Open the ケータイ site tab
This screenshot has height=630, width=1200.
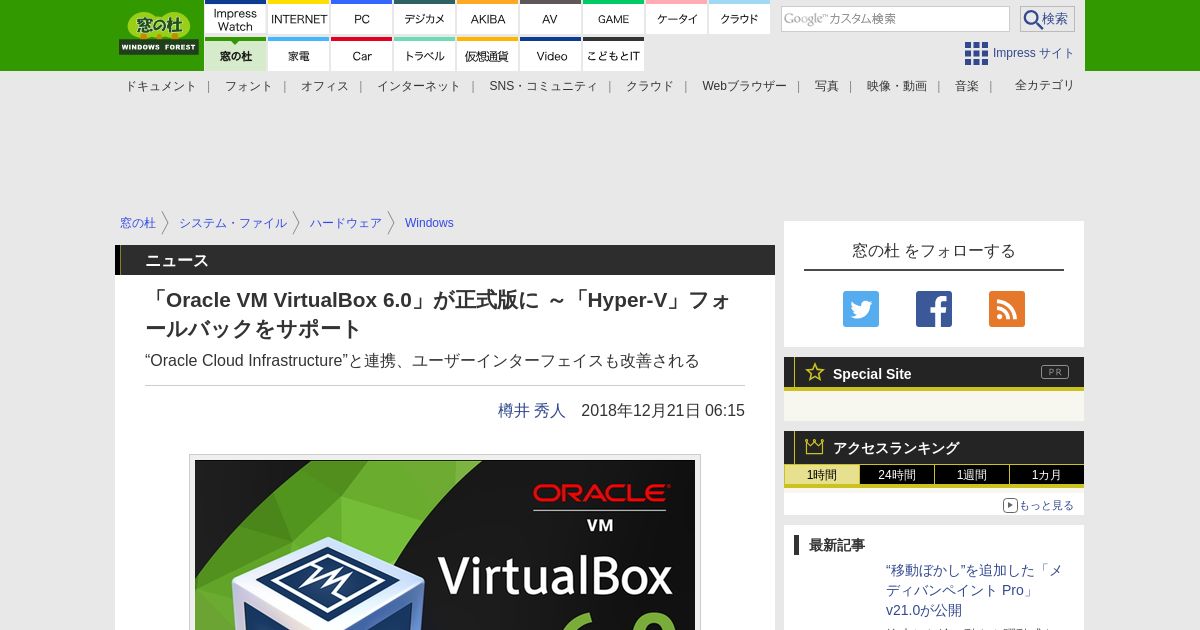(x=677, y=19)
